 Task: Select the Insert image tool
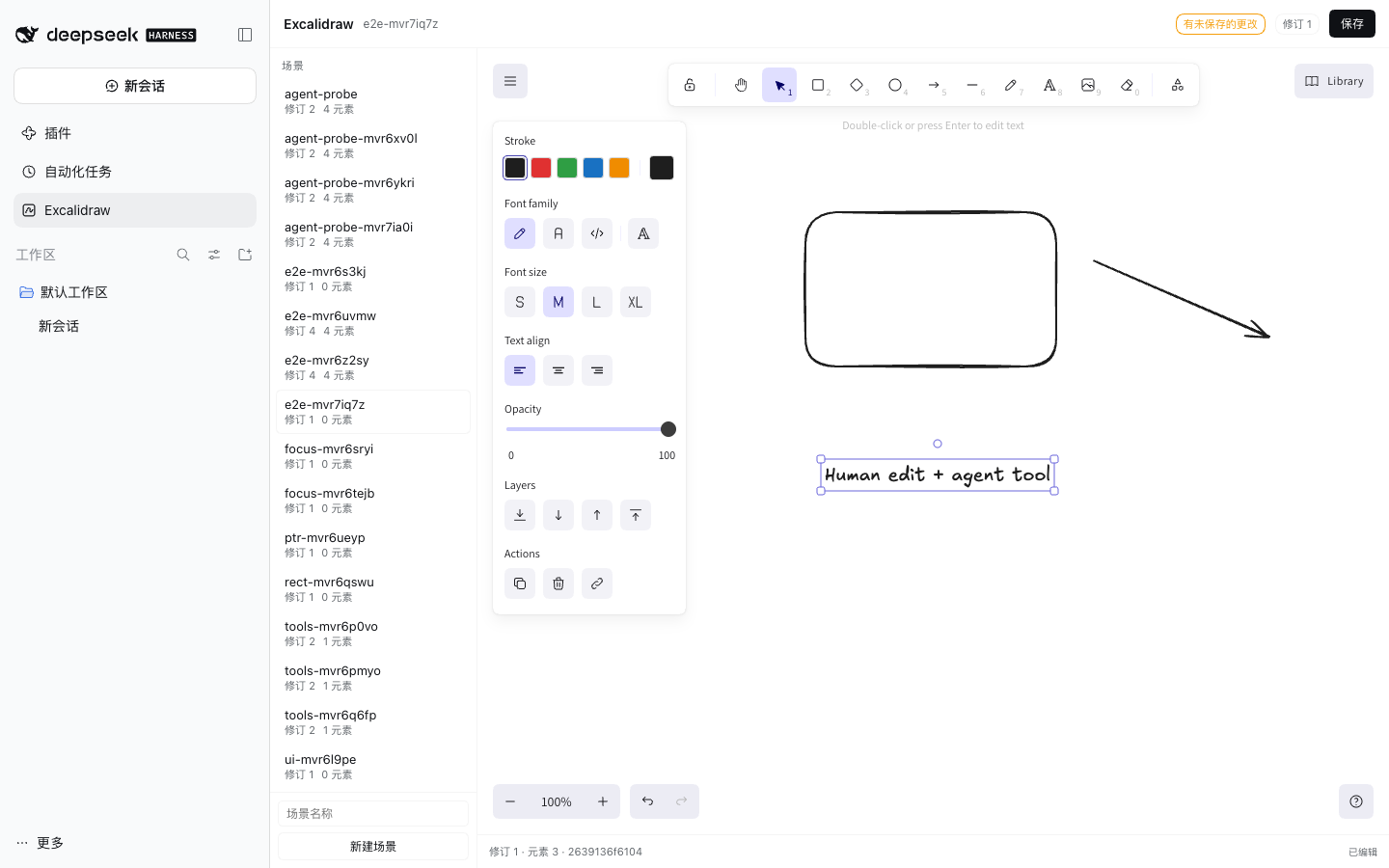pos(1088,85)
